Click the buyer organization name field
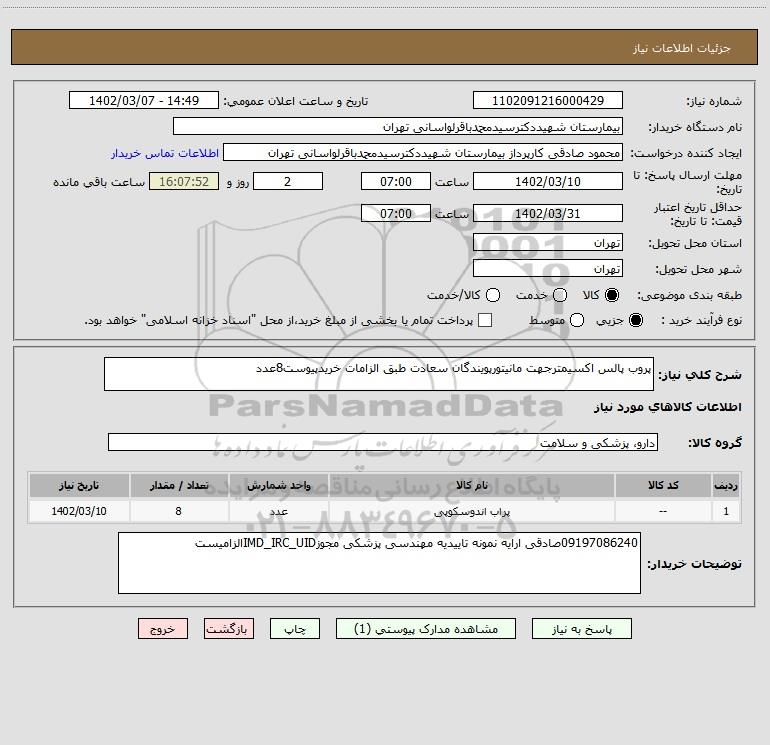Image resolution: width=770 pixels, height=745 pixels. tap(398, 126)
